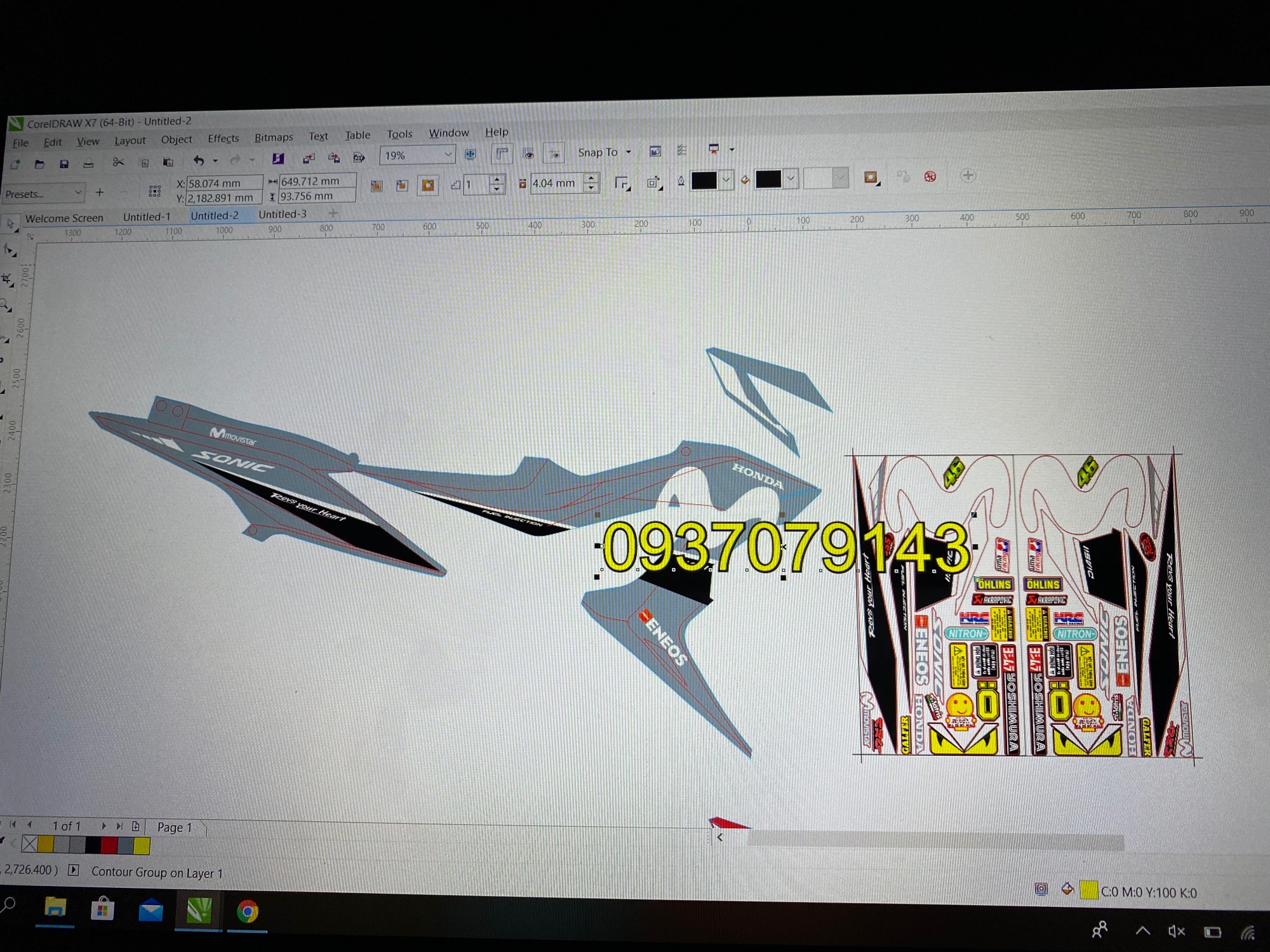Go to the first page

coord(13,824)
